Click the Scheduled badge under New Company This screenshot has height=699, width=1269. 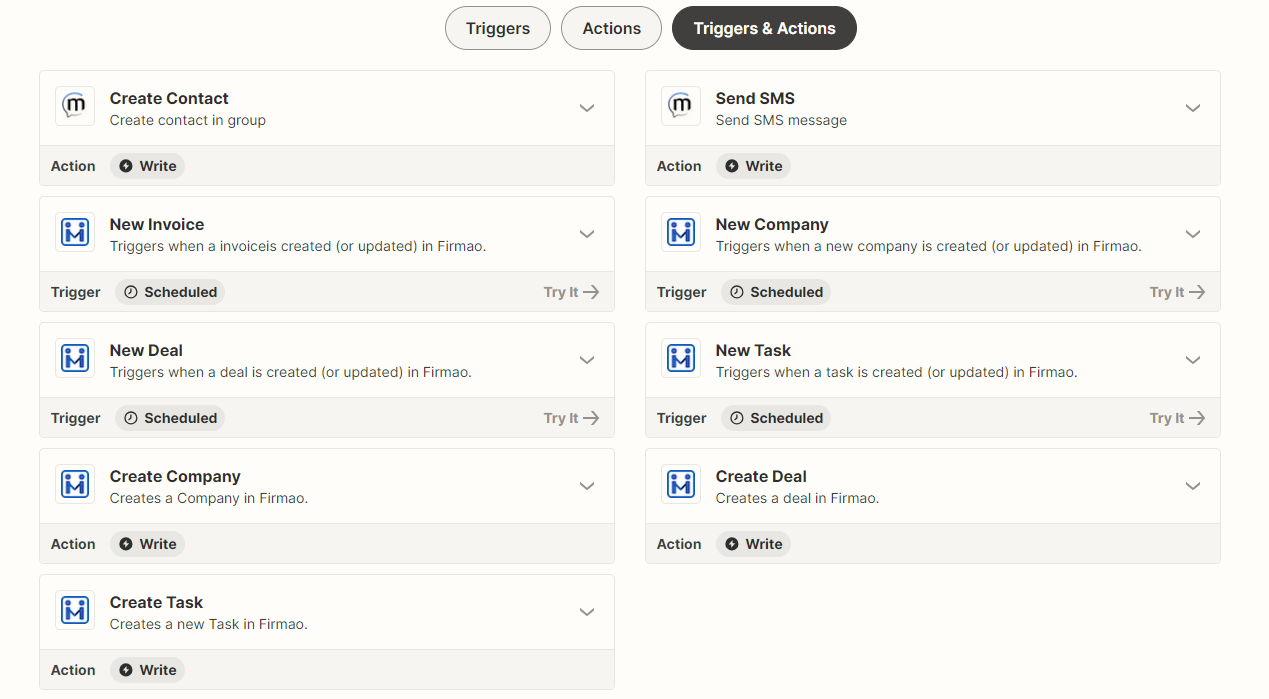click(x=776, y=292)
